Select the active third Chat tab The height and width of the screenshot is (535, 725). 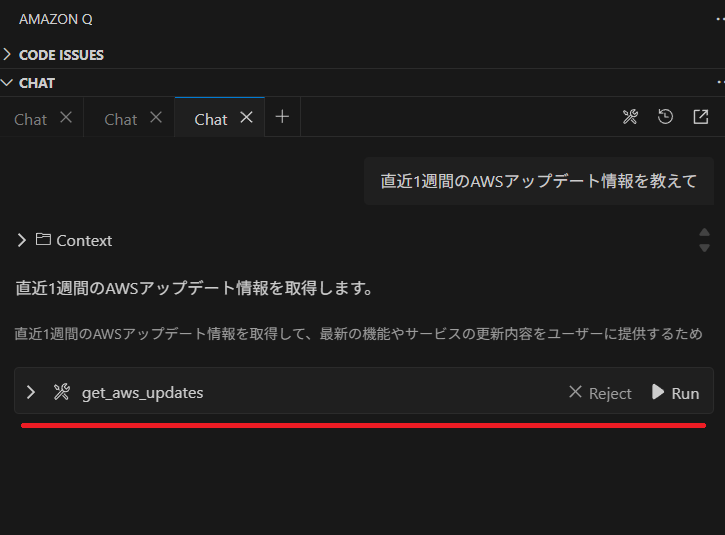point(211,119)
